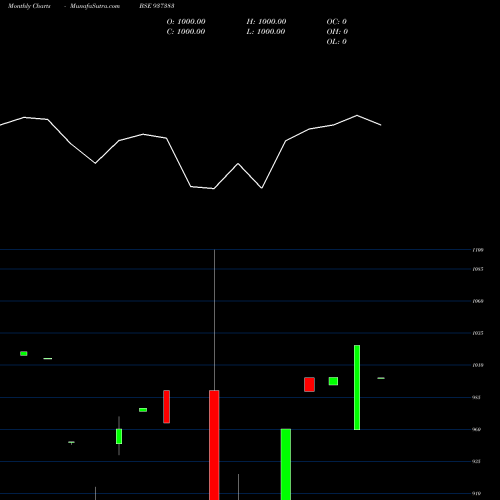Click the 910 price axis label
Viewport: 500px width, 500px height.
477,493
